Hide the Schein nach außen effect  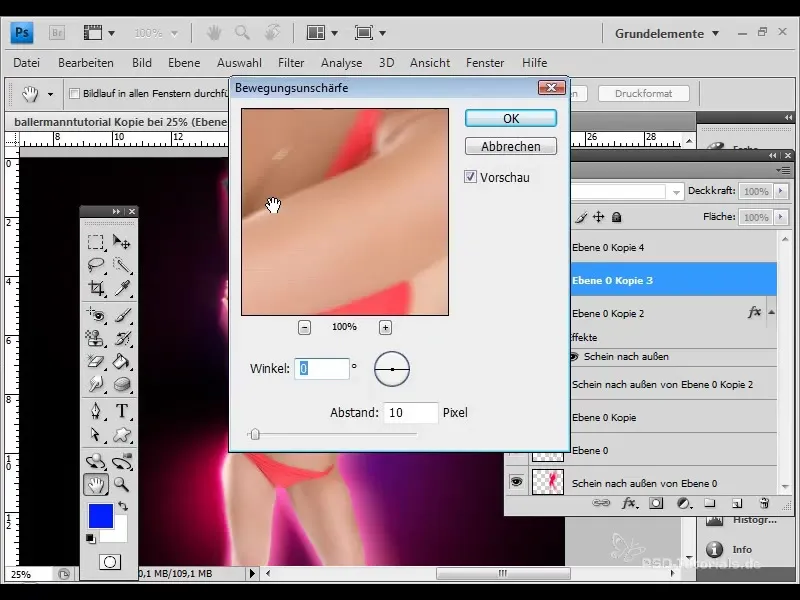coord(574,357)
